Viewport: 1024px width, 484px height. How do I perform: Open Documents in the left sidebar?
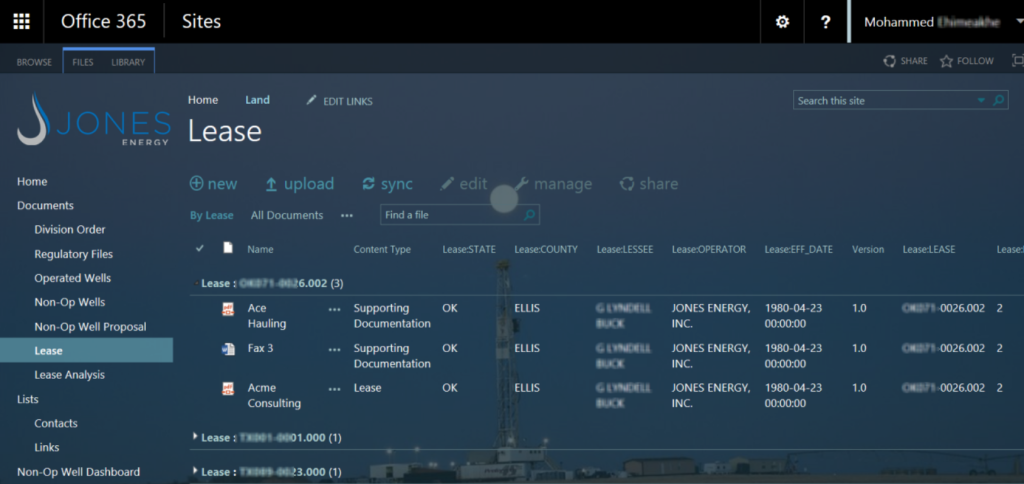(45, 206)
